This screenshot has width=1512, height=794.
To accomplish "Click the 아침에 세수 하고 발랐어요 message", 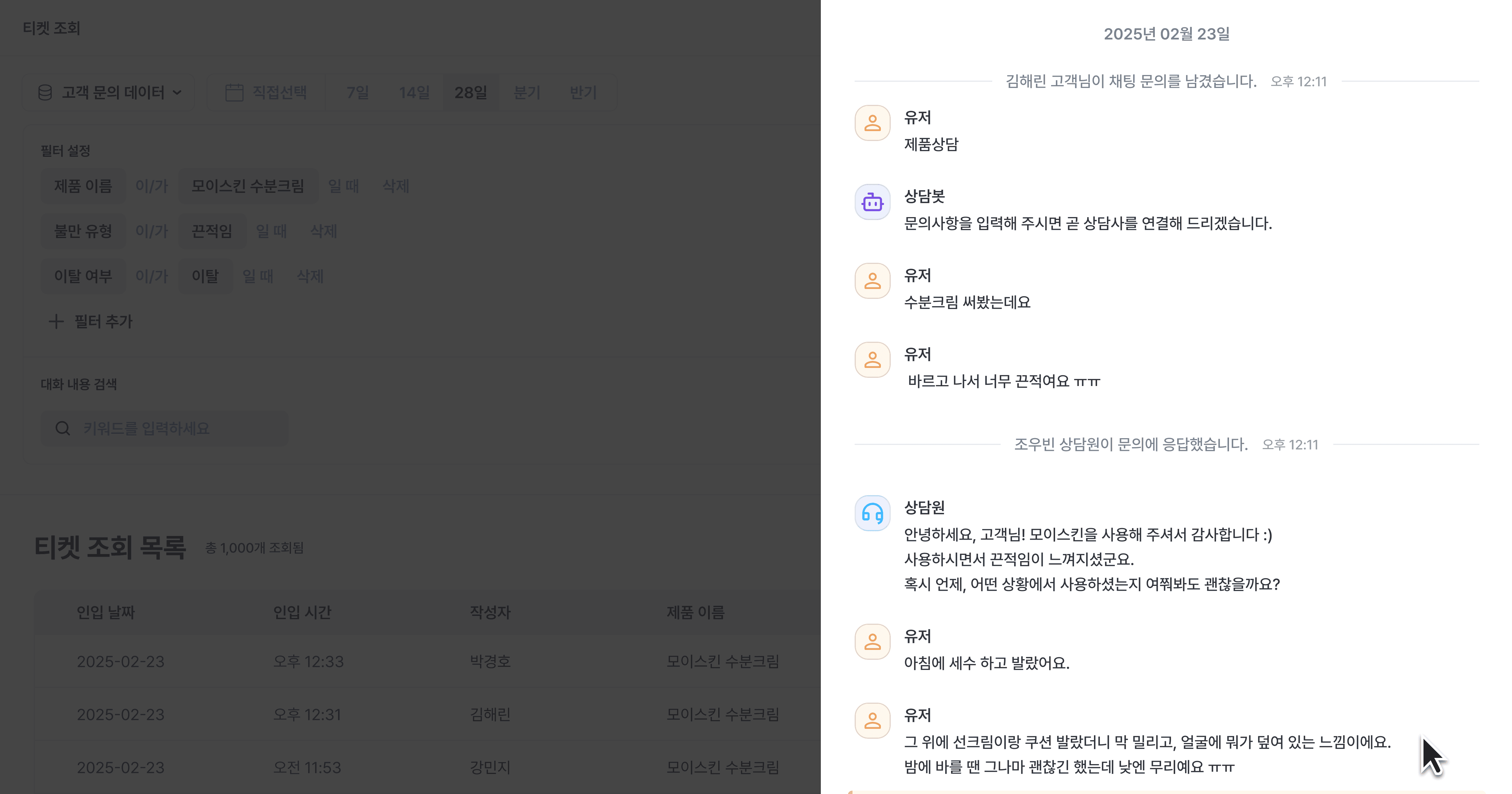I will [x=987, y=663].
